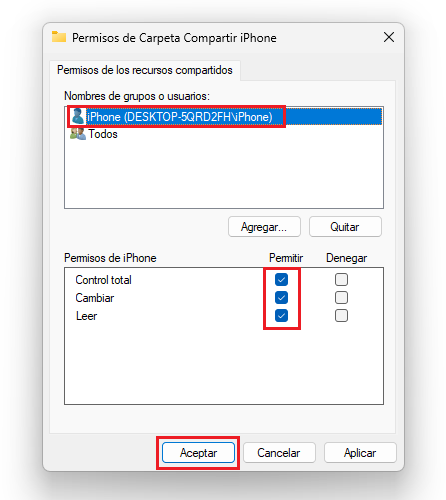Confirm with the Aceptar button
This screenshot has height=500, width=446.
(198, 453)
